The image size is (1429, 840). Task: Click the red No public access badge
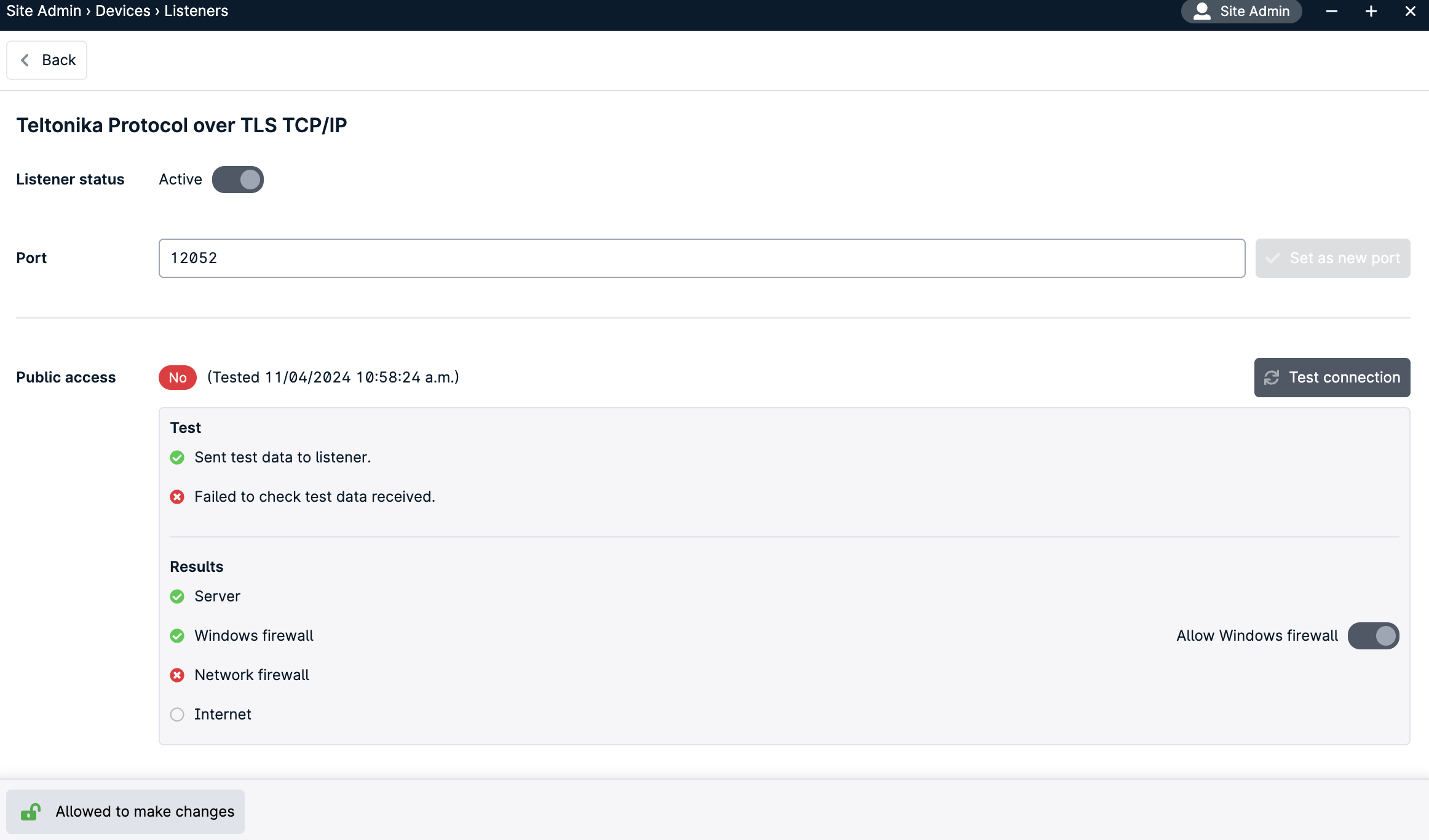[x=178, y=378]
